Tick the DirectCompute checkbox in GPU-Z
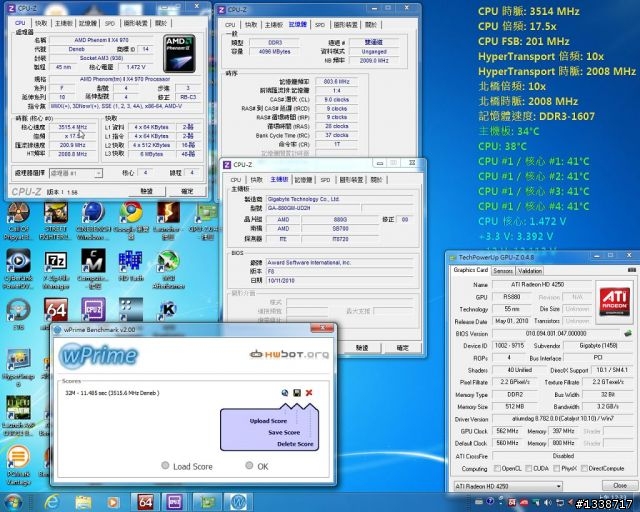640x512 pixels. (x=584, y=468)
